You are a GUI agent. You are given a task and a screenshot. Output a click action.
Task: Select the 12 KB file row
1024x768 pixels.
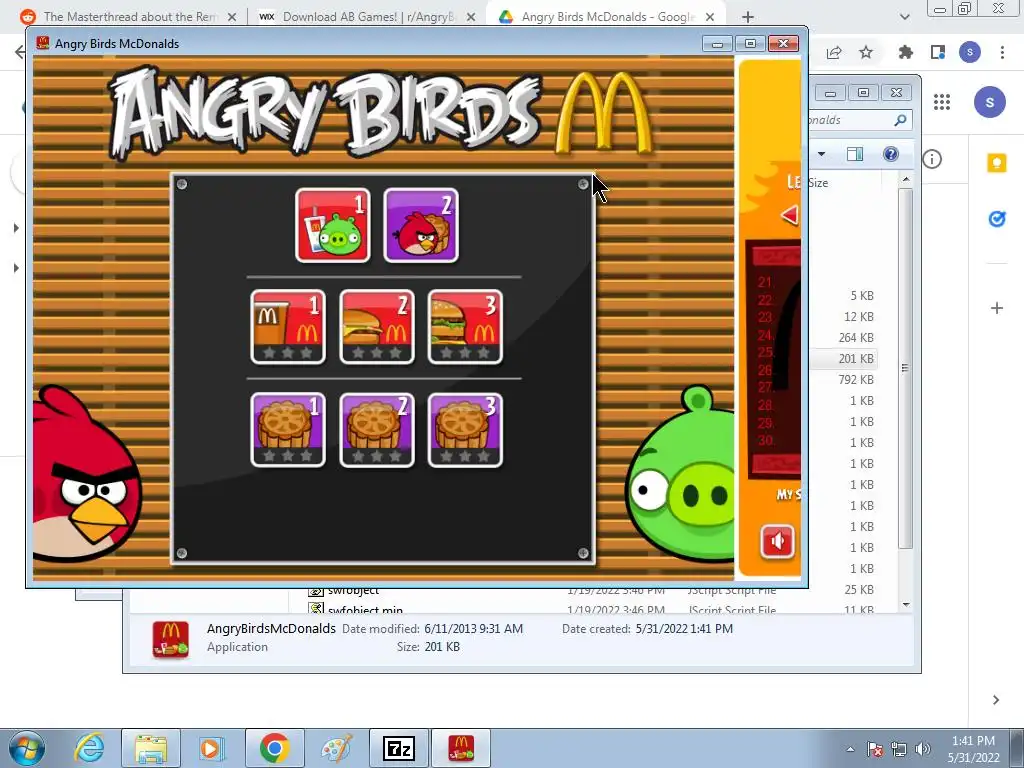pos(842,317)
